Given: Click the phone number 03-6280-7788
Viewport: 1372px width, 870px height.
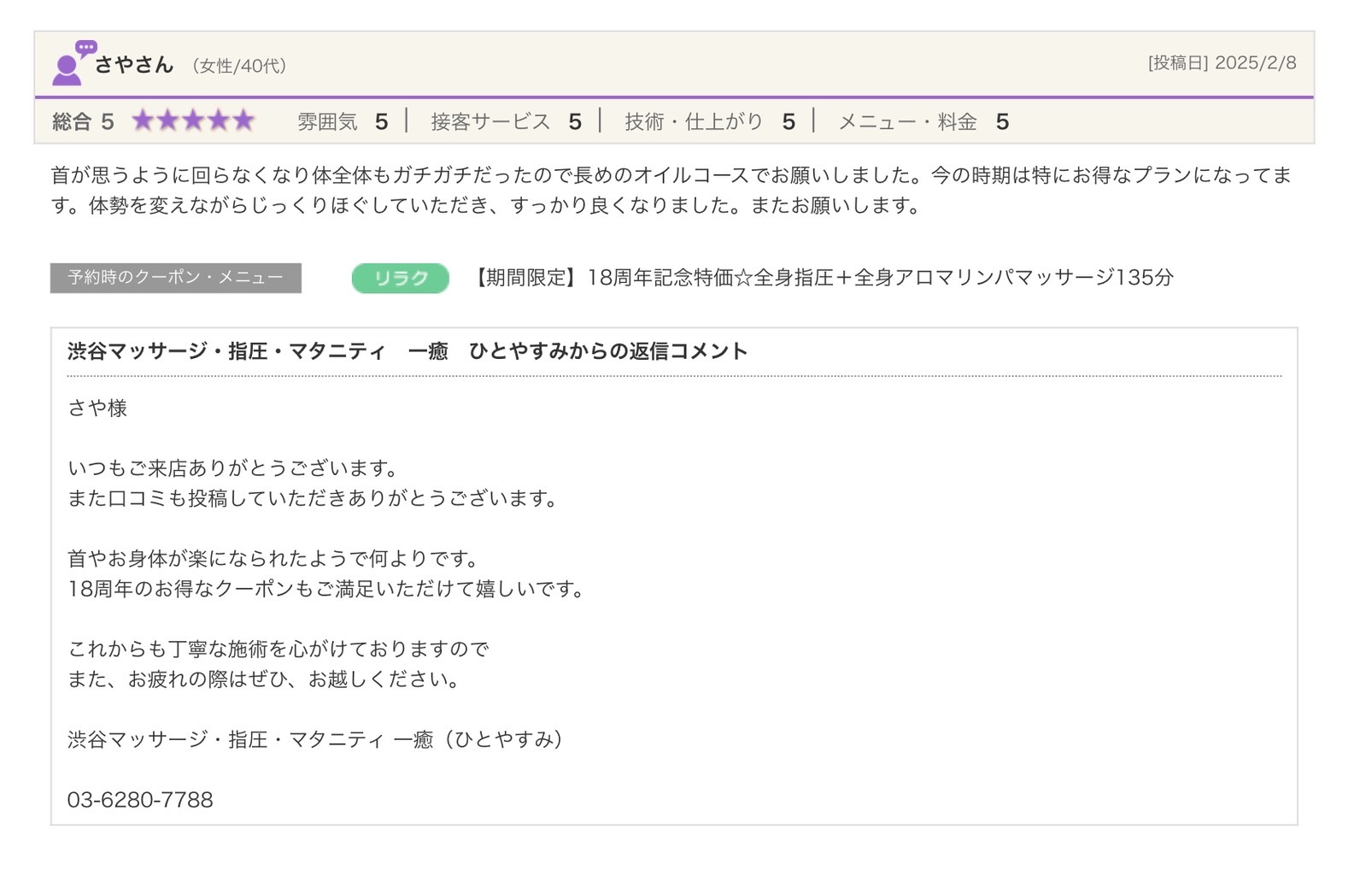Looking at the screenshot, I should 140,800.
